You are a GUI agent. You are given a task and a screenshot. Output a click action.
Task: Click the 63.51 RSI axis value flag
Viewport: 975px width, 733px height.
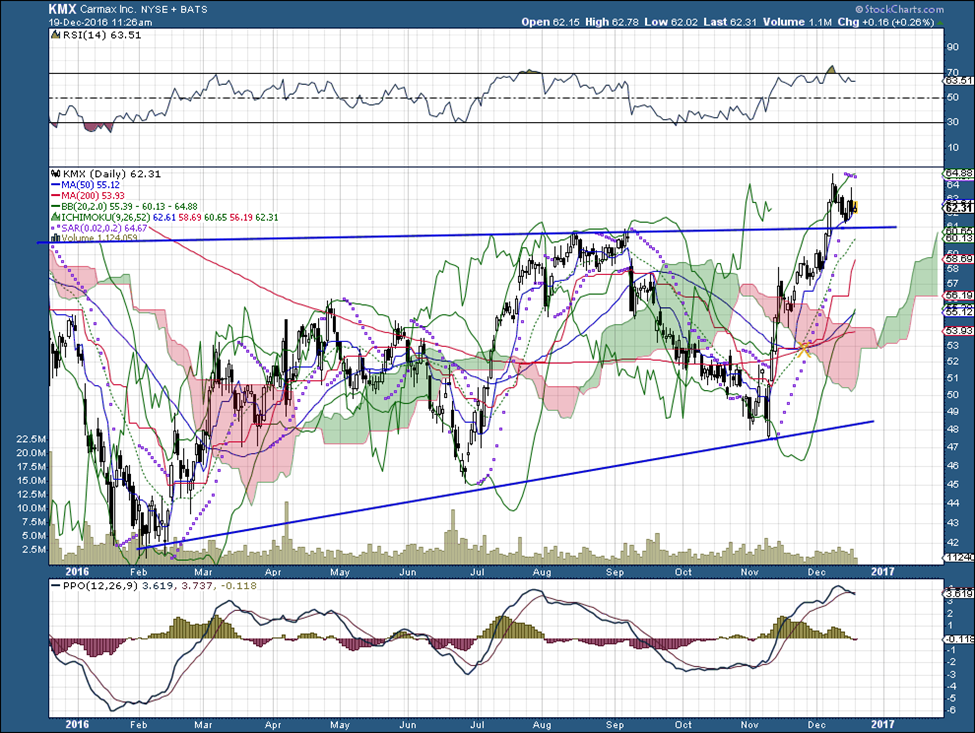(959, 81)
